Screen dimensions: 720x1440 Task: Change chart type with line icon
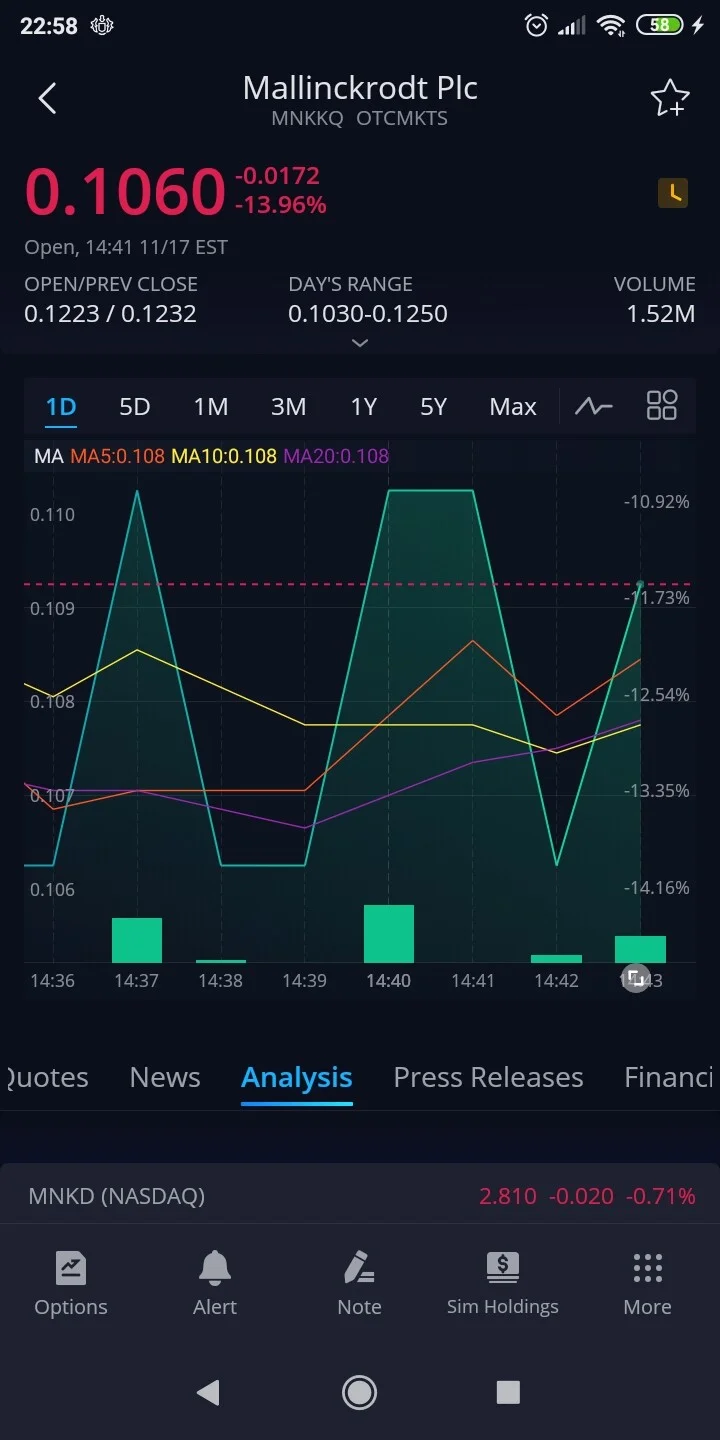[x=593, y=406]
